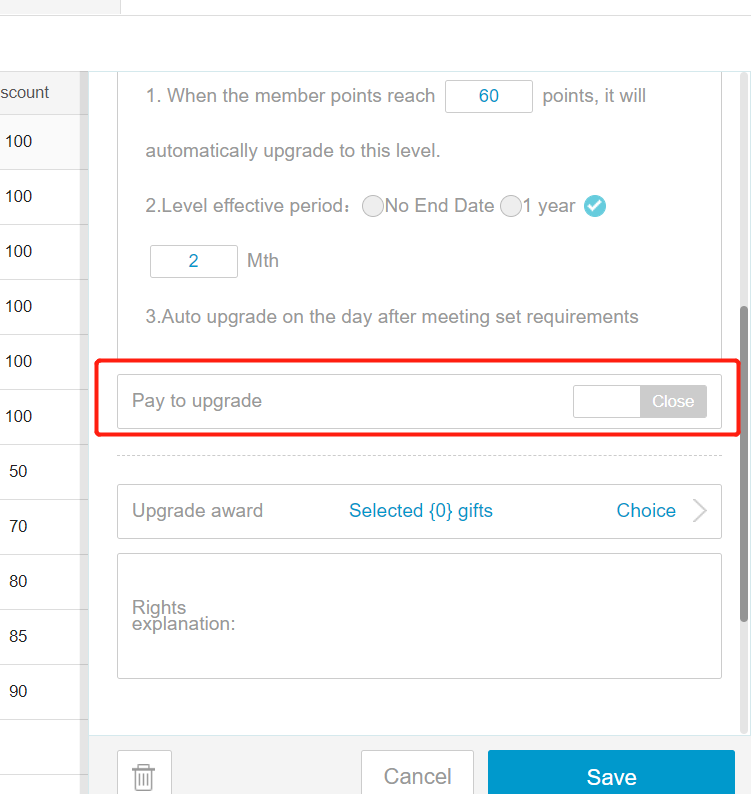
Task: Edit the member points field showing 60
Action: 489,96
